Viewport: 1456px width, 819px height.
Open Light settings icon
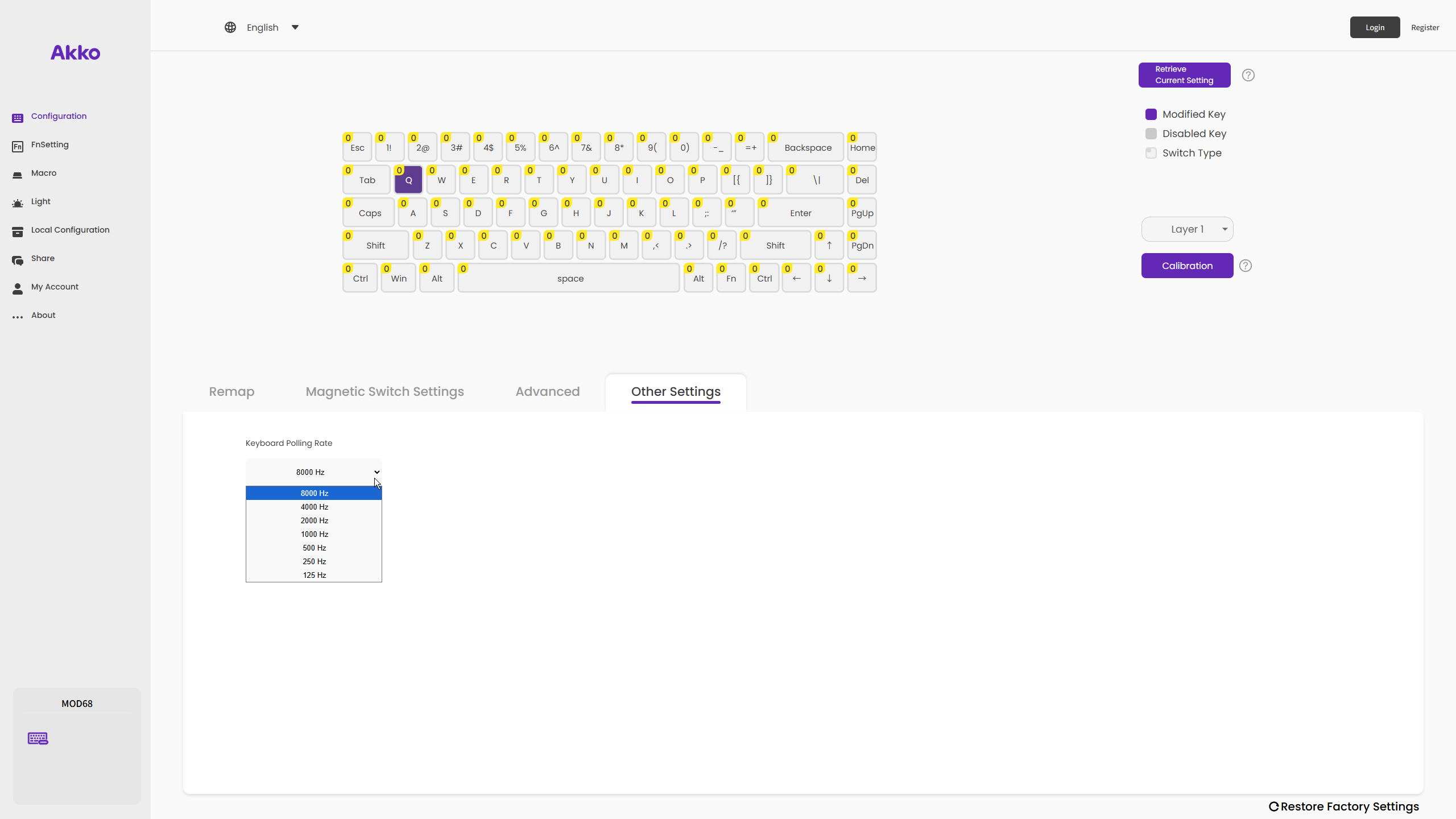pos(18,203)
